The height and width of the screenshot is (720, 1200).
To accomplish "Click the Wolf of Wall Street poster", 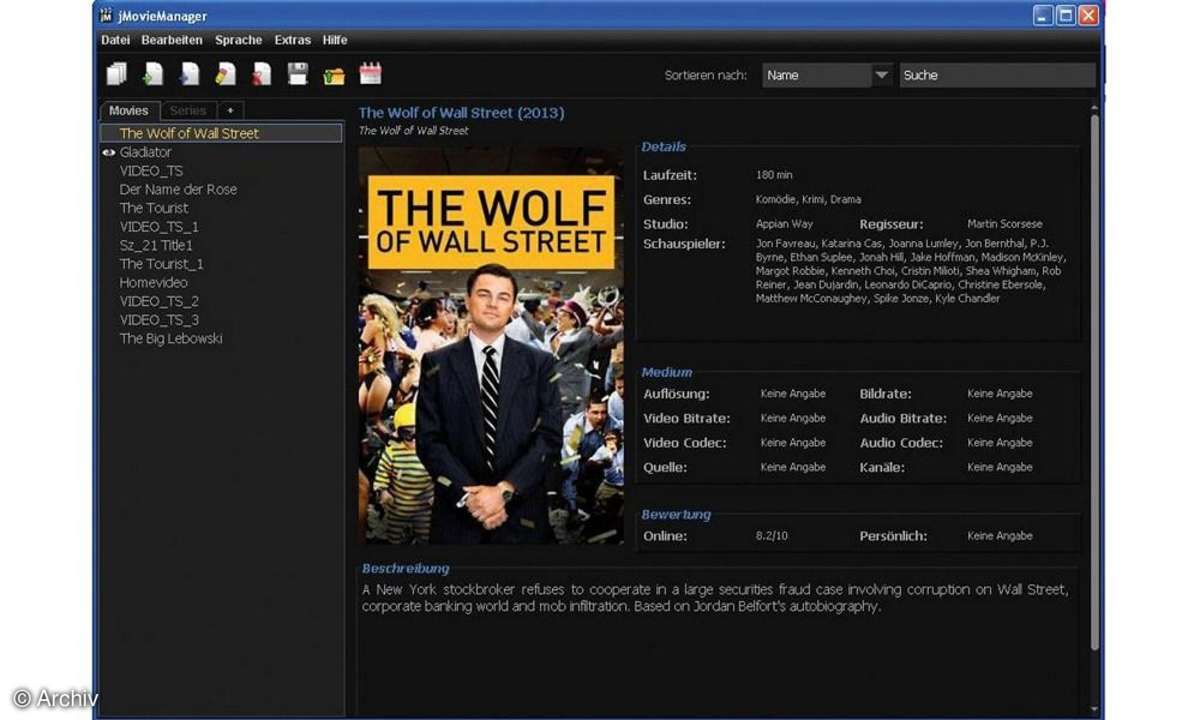I will coord(490,346).
